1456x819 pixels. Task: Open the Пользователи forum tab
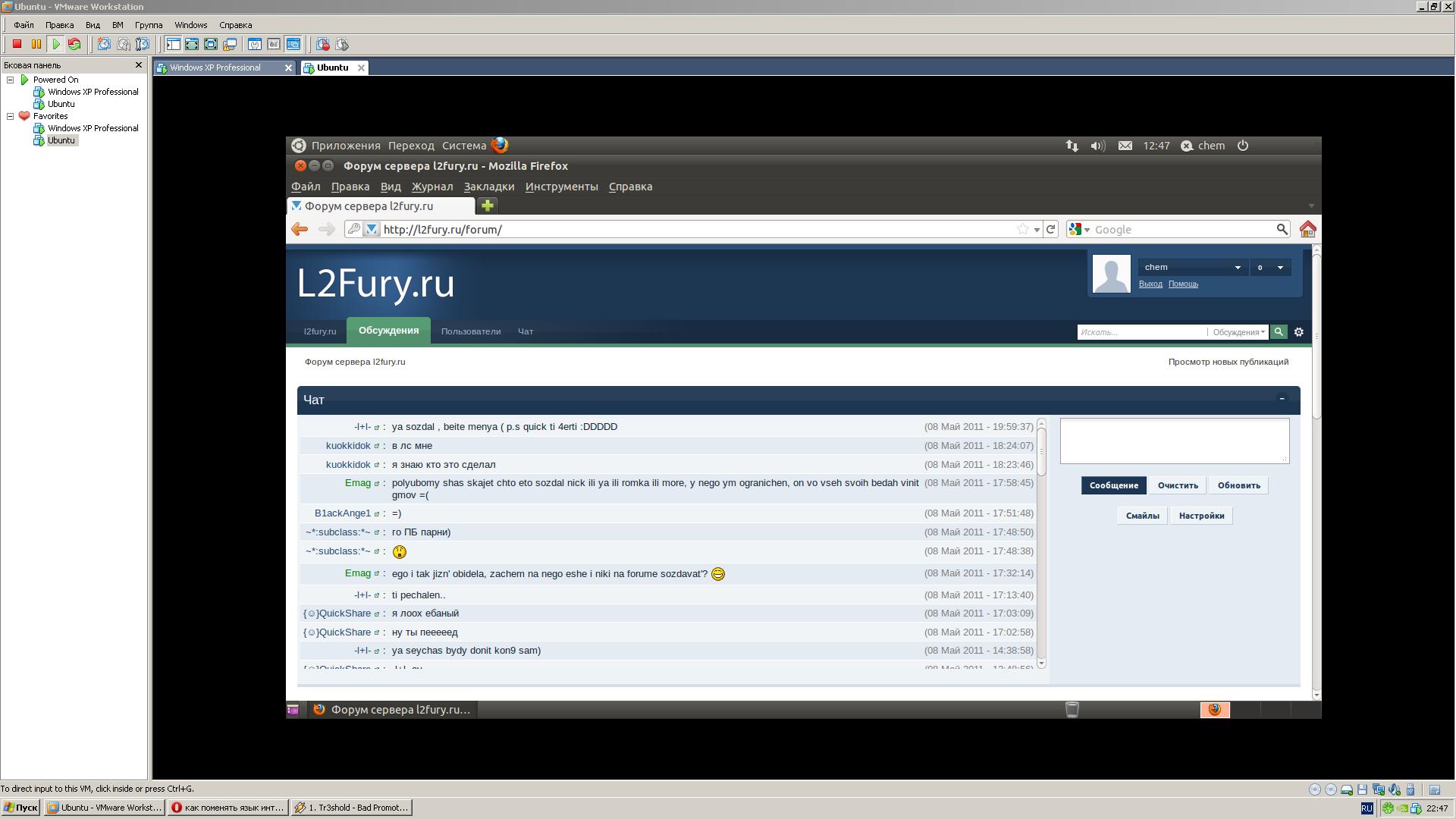click(471, 331)
